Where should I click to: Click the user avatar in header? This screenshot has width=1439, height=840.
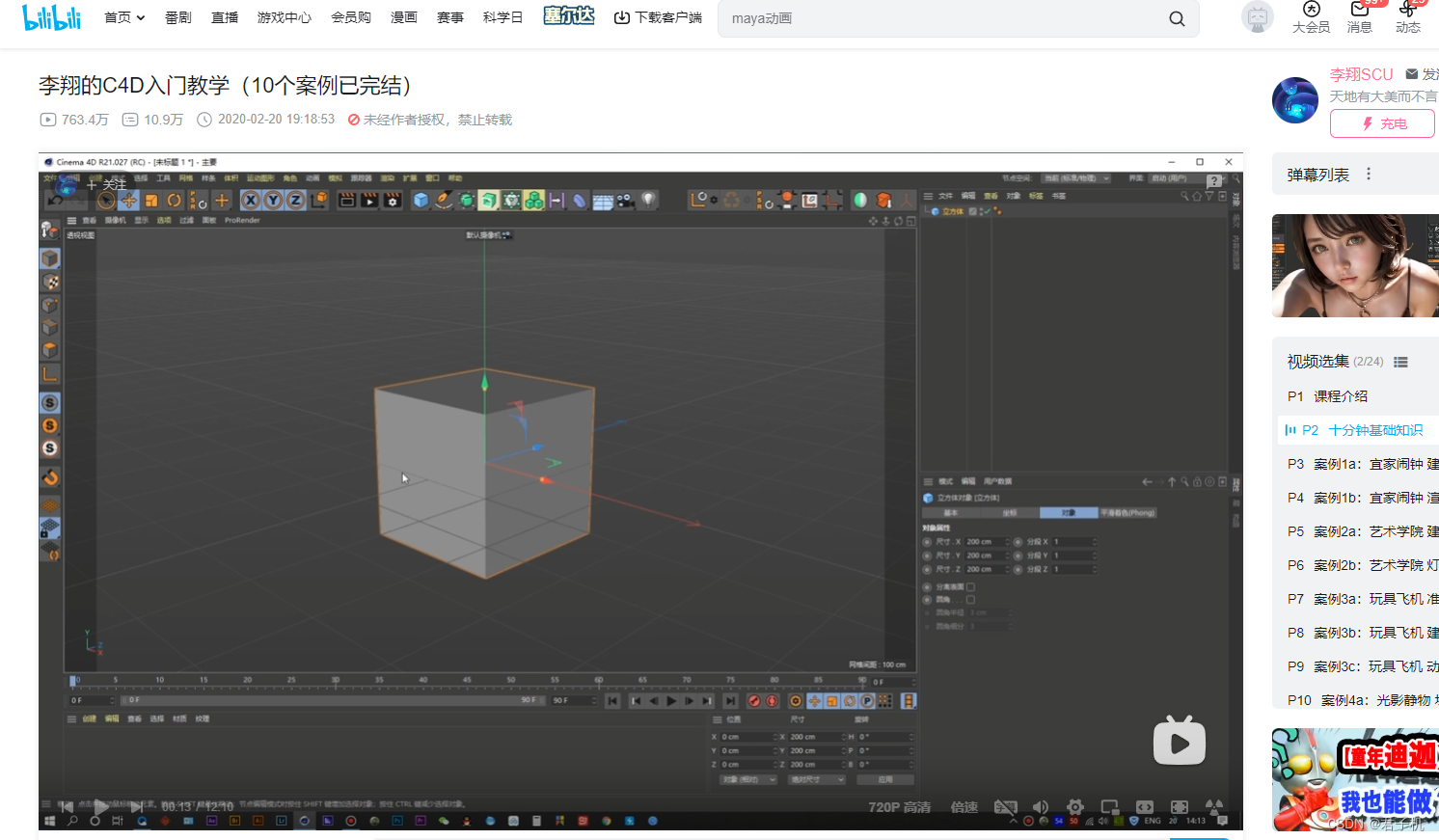1257,17
